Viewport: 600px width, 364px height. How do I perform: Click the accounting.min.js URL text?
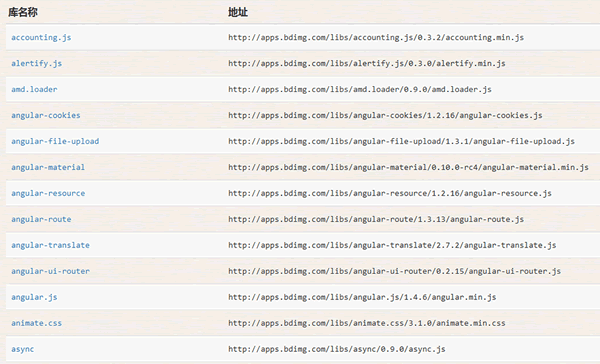[x=376, y=38]
